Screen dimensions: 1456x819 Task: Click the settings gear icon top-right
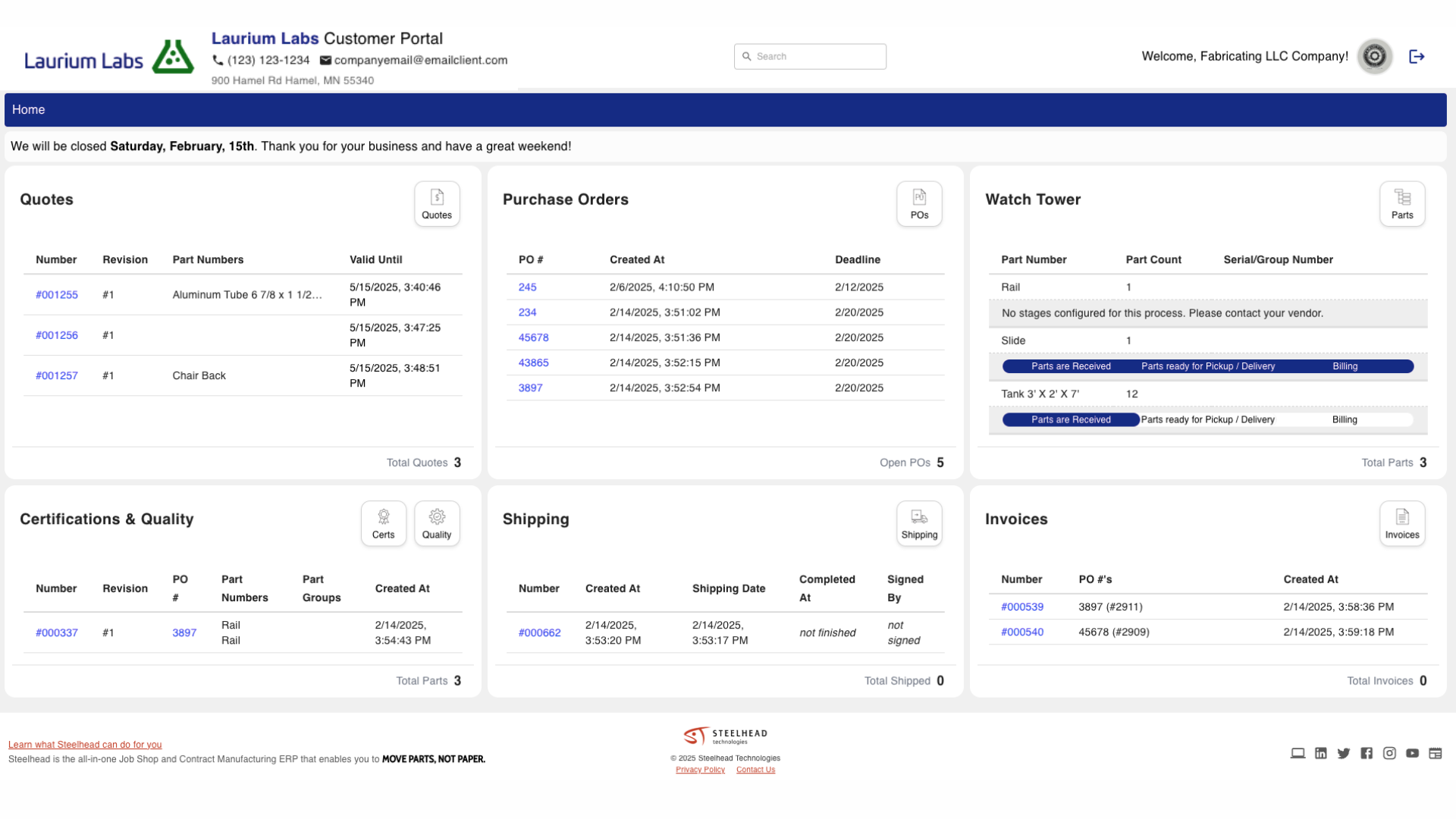(1376, 55)
